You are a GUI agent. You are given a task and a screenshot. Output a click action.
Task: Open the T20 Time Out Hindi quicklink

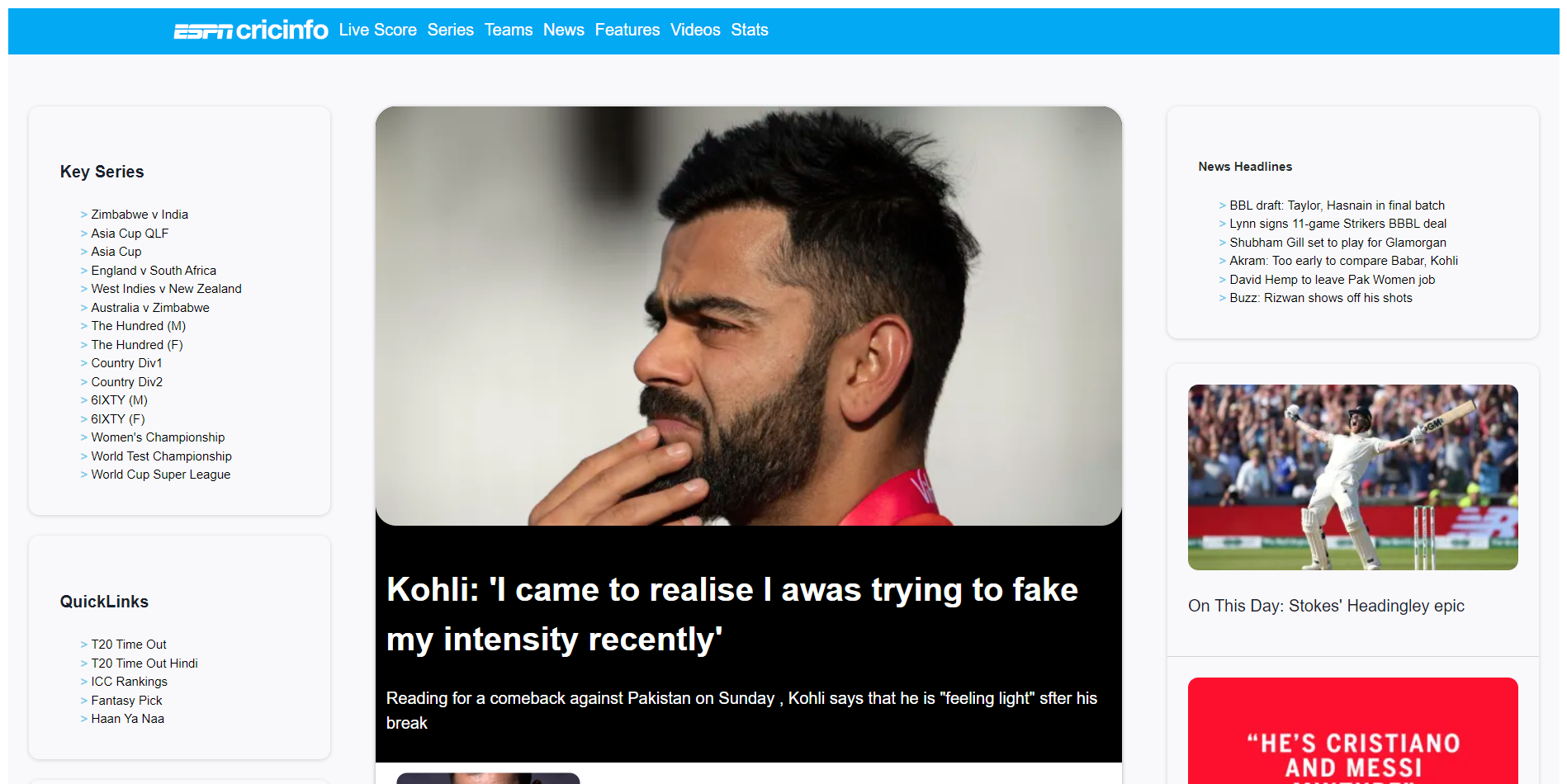tap(144, 664)
